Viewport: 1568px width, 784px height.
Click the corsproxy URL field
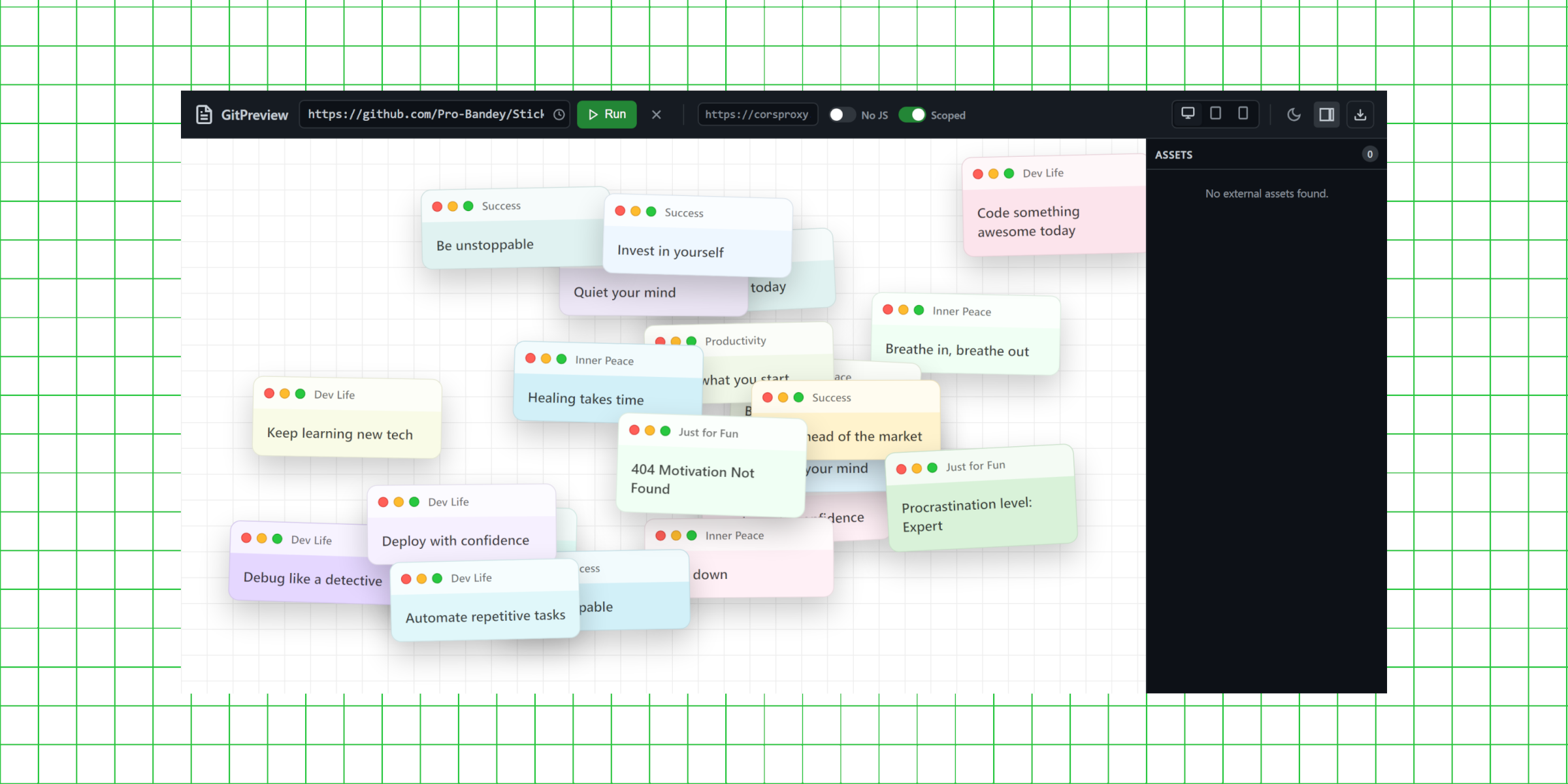pos(757,115)
